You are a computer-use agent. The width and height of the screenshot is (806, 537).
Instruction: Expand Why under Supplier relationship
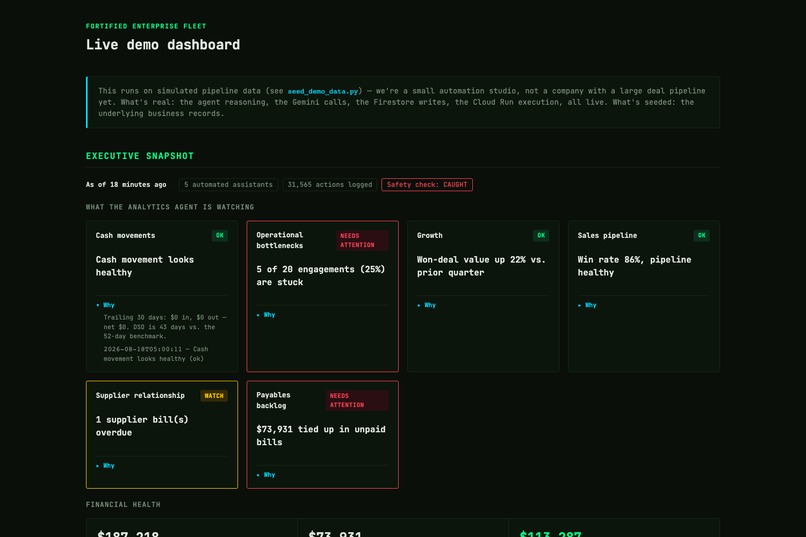[105, 466]
